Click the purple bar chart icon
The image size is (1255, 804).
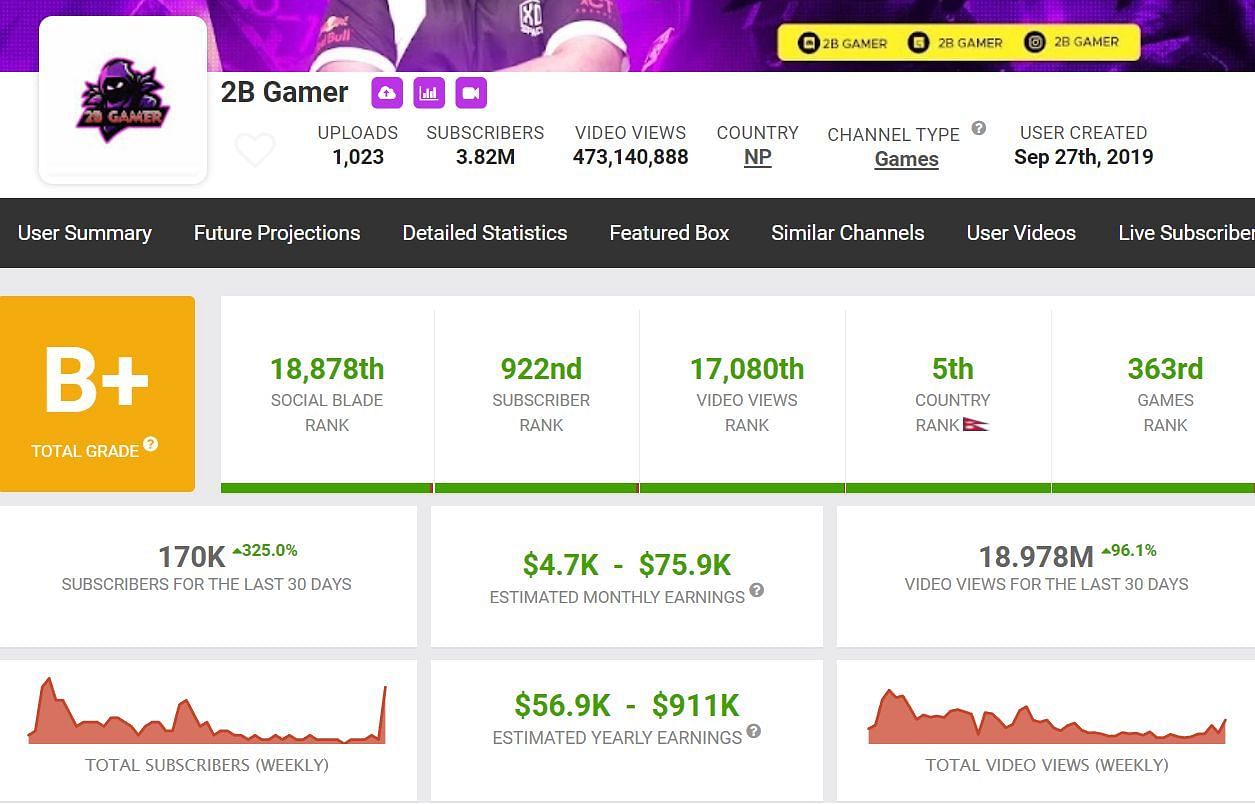tap(429, 93)
